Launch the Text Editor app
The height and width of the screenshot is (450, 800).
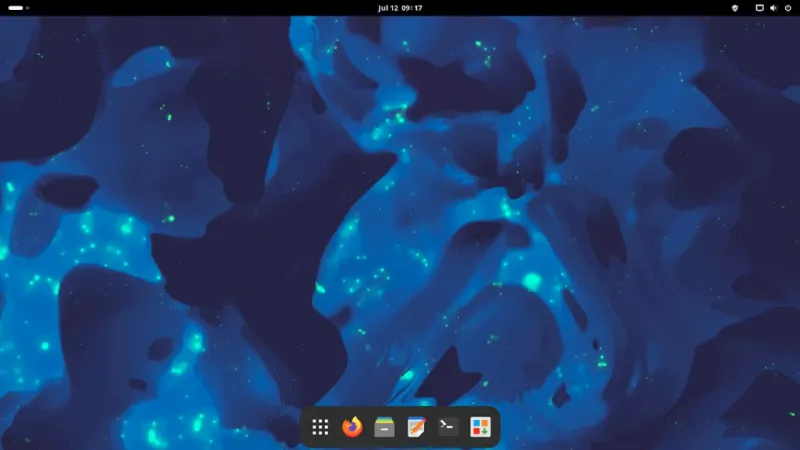(x=416, y=427)
